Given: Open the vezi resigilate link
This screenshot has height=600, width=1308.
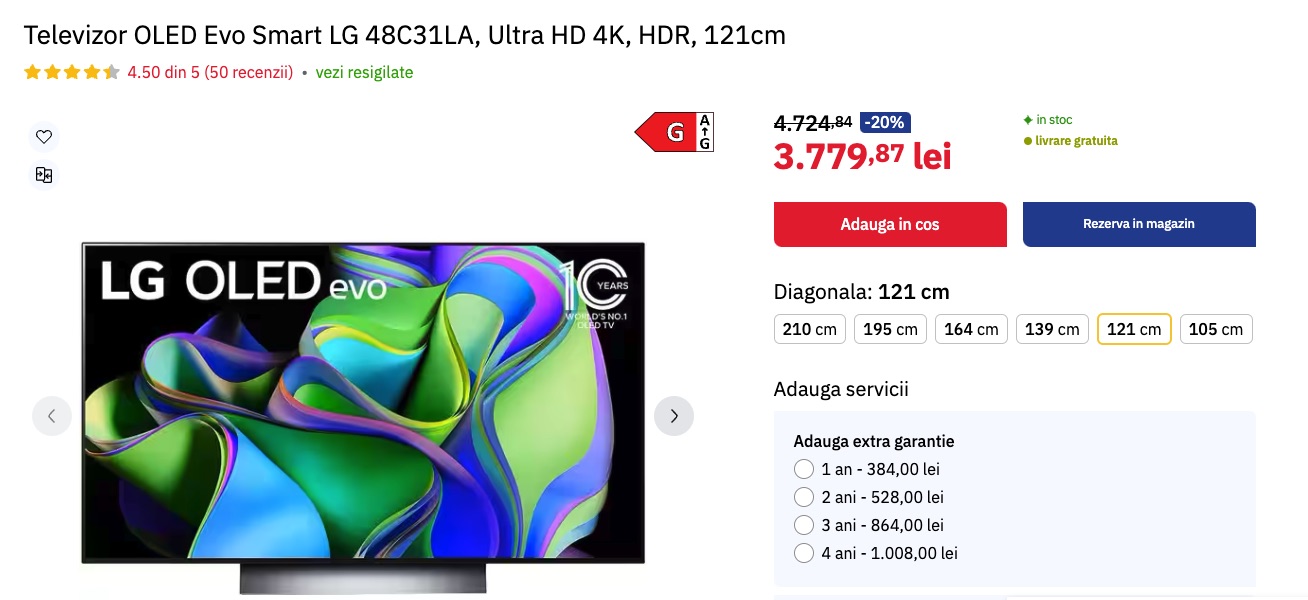Looking at the screenshot, I should pos(364,72).
